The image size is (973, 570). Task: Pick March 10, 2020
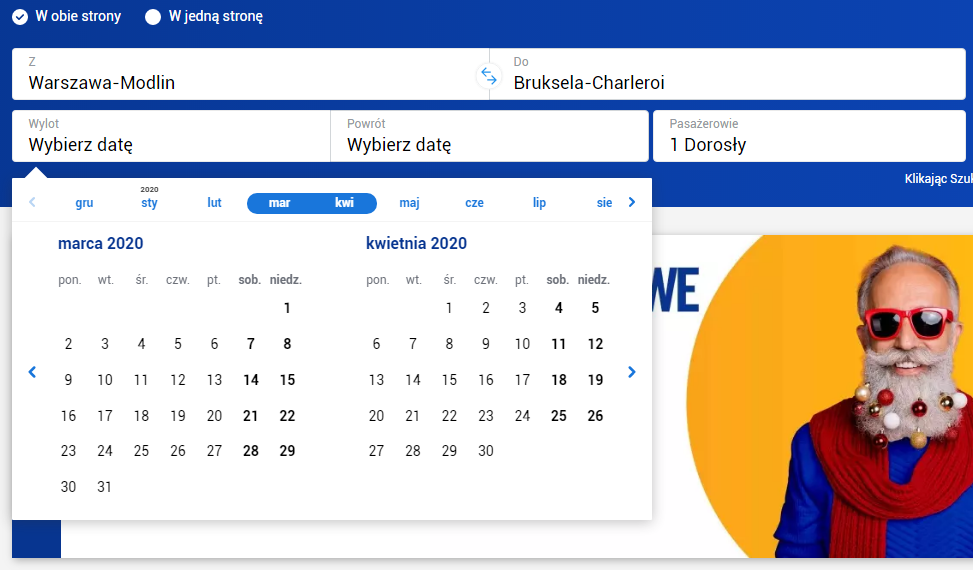coord(105,380)
